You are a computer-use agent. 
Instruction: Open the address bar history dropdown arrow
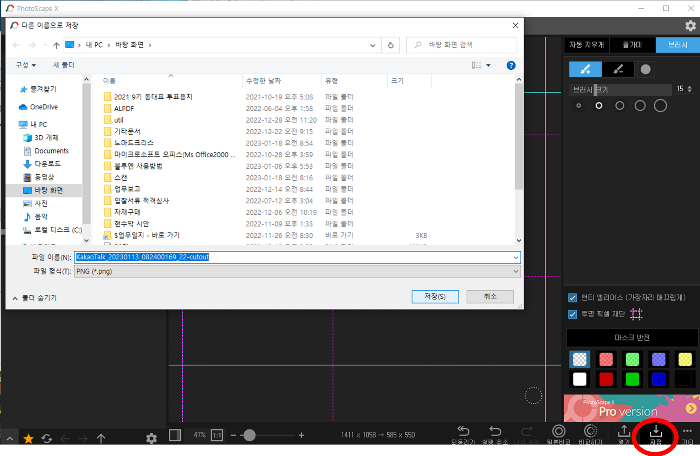point(372,45)
